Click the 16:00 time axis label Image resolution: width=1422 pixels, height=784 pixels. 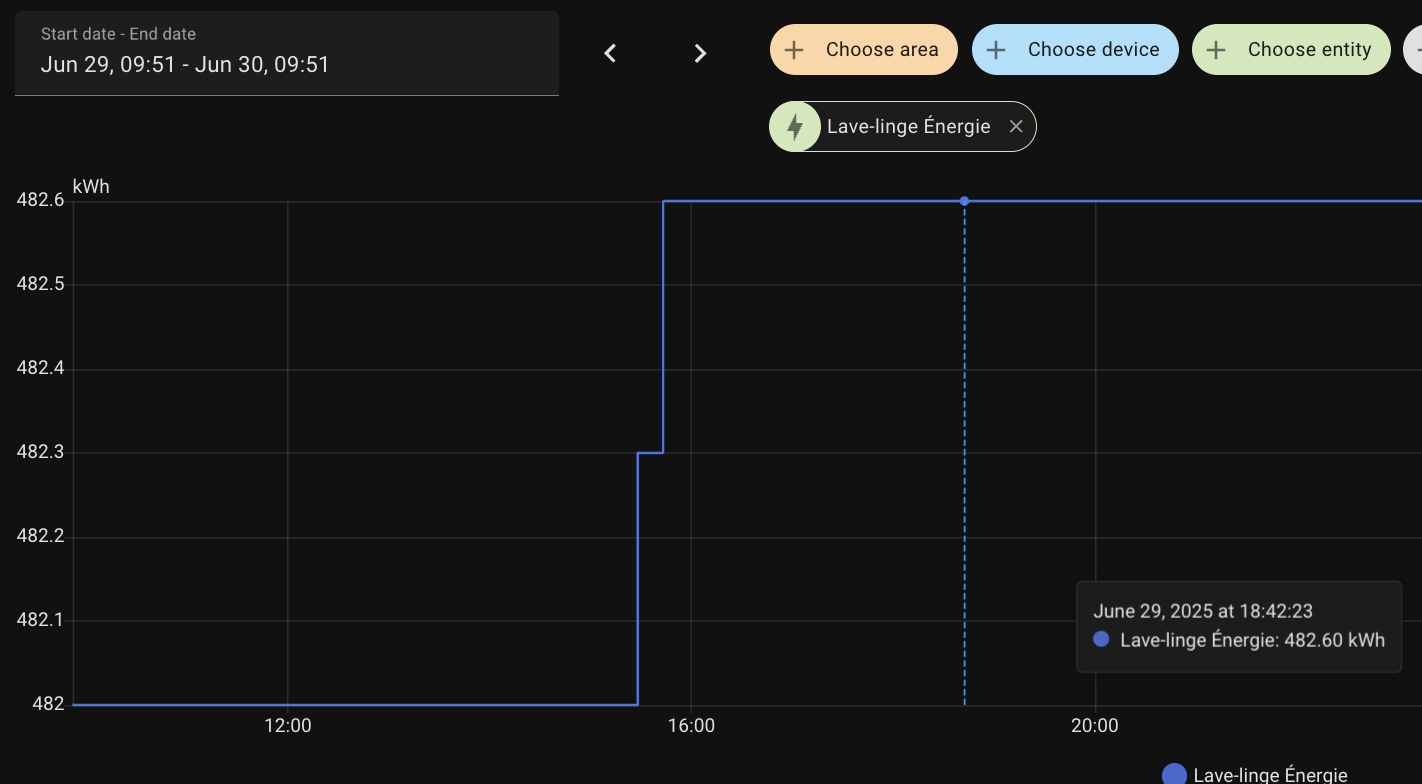click(x=691, y=726)
